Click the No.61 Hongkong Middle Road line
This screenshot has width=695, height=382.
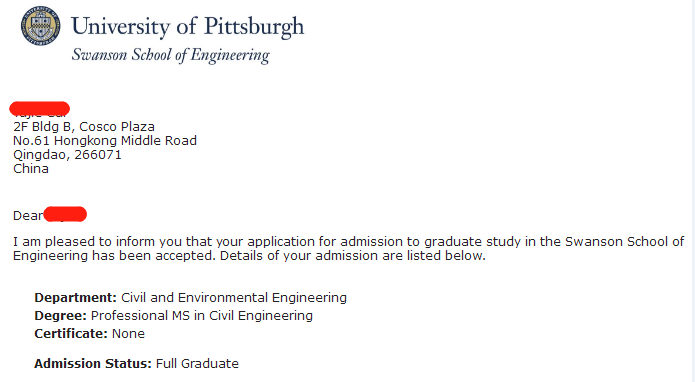[105, 141]
